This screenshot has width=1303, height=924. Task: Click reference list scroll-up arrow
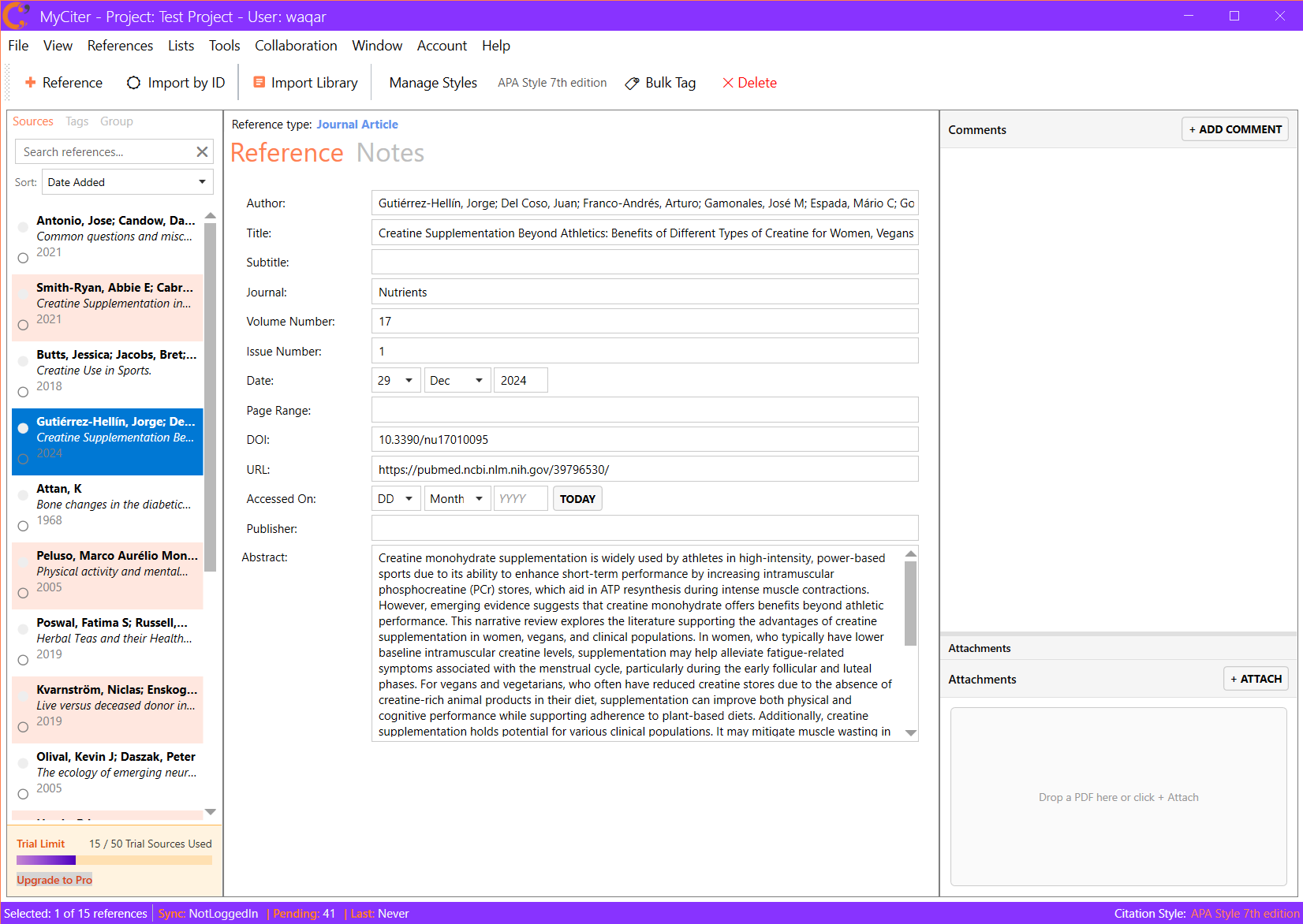pos(210,215)
